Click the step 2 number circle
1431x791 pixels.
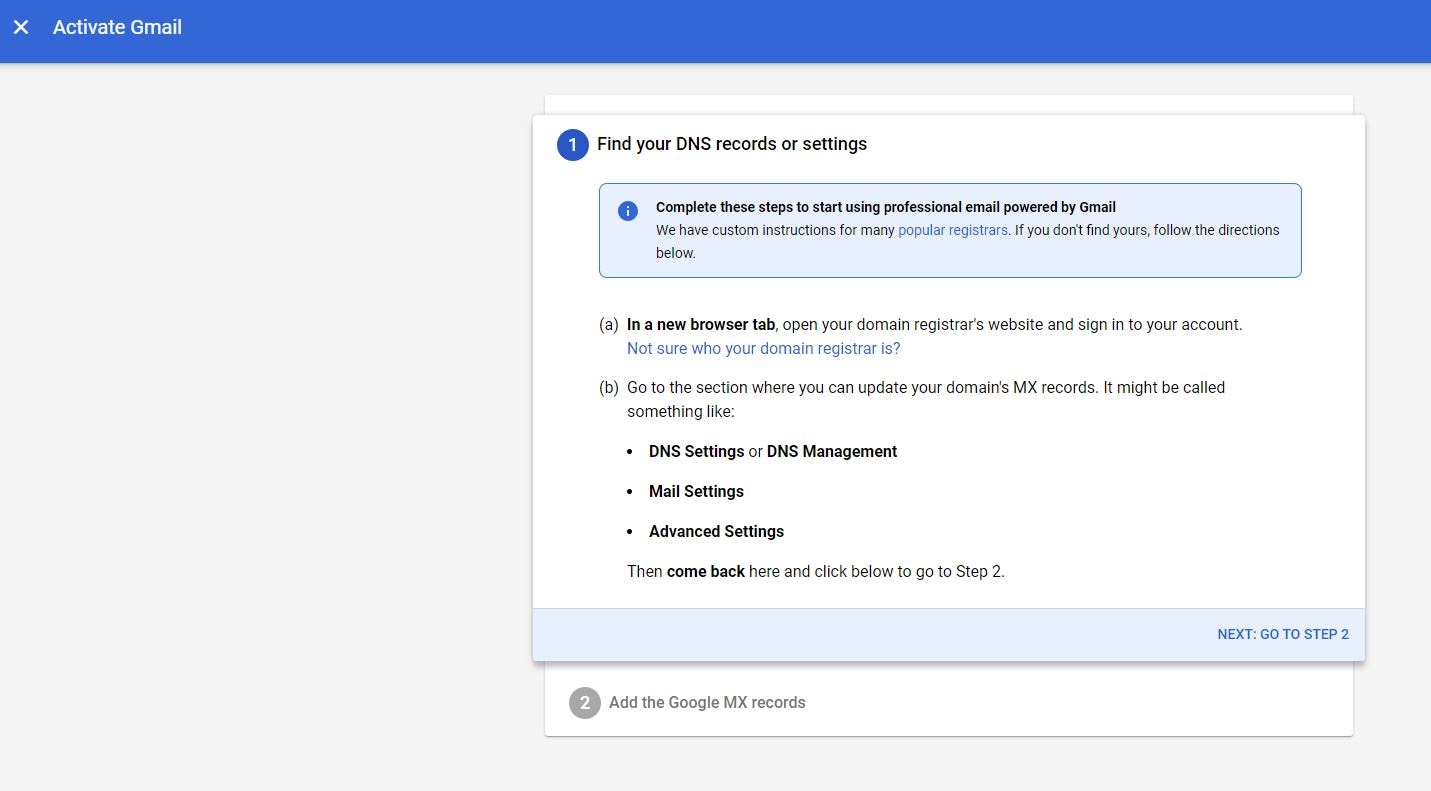pyautogui.click(x=584, y=703)
